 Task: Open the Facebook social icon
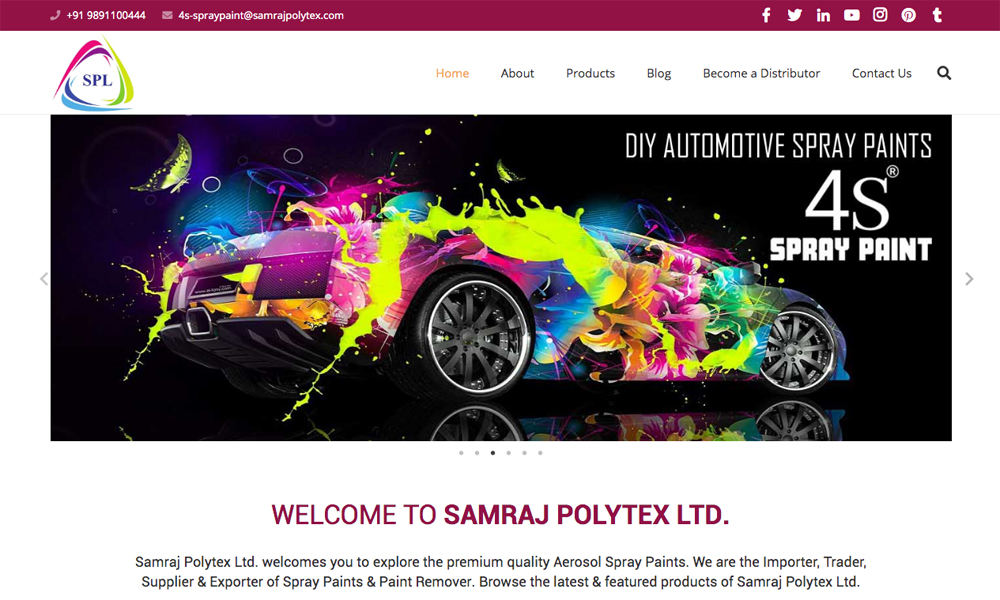(766, 15)
